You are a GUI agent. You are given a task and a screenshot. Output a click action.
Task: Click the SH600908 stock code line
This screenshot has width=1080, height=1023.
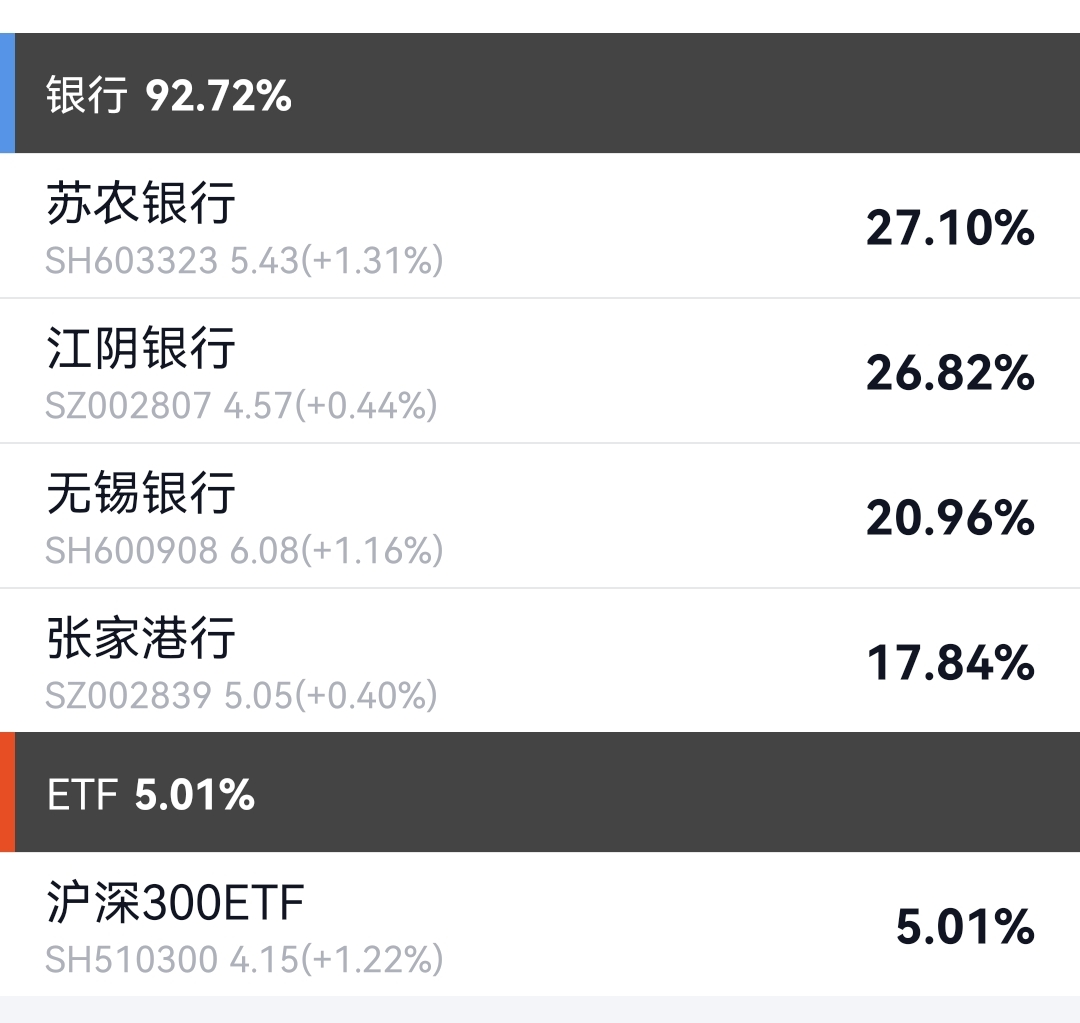pyautogui.click(x=244, y=551)
